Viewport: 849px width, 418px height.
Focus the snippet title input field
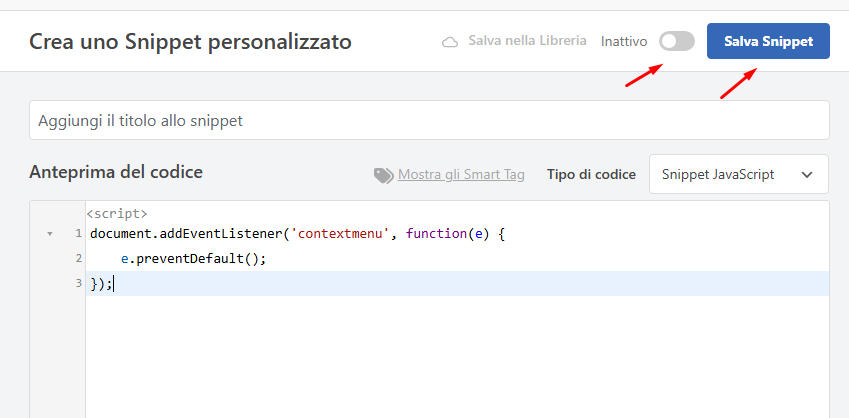(429, 120)
